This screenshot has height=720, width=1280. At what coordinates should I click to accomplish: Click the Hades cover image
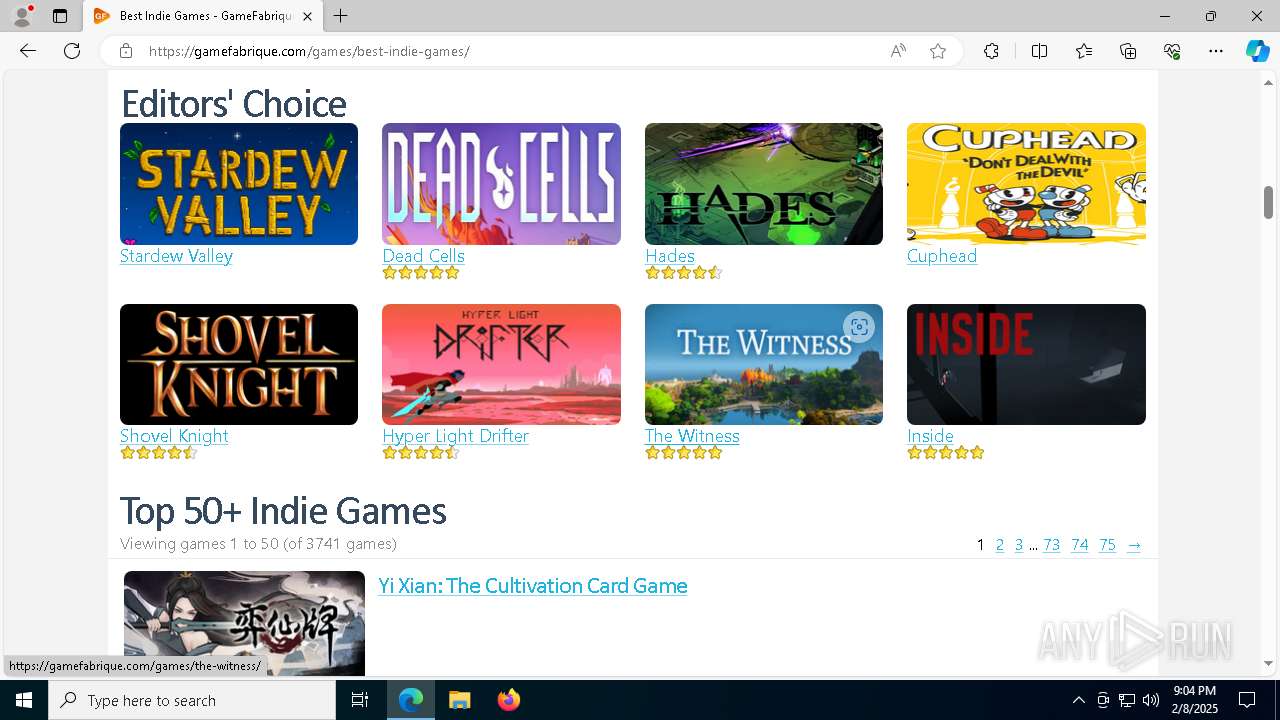point(764,184)
